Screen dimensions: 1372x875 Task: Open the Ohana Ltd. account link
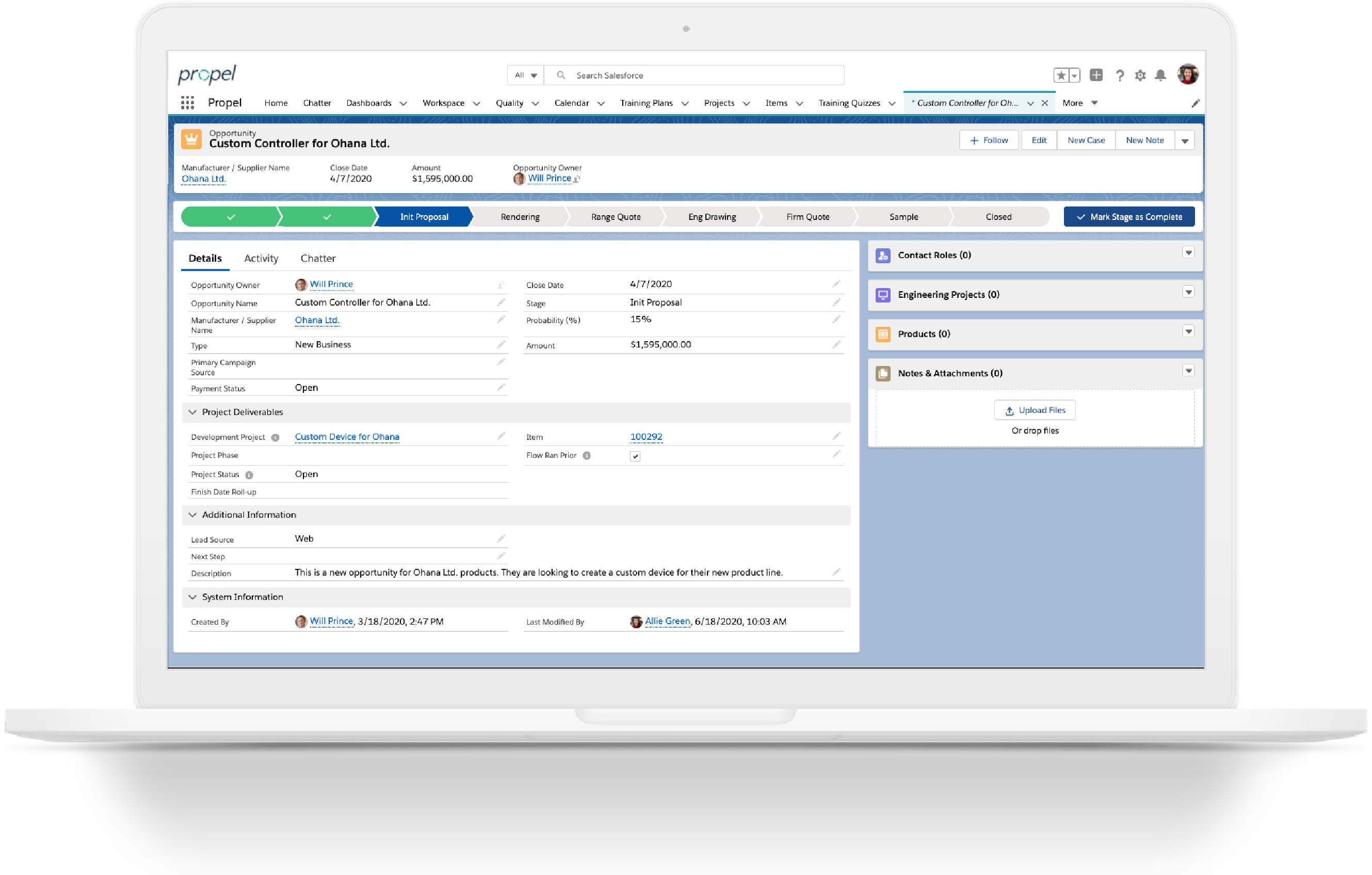click(203, 179)
